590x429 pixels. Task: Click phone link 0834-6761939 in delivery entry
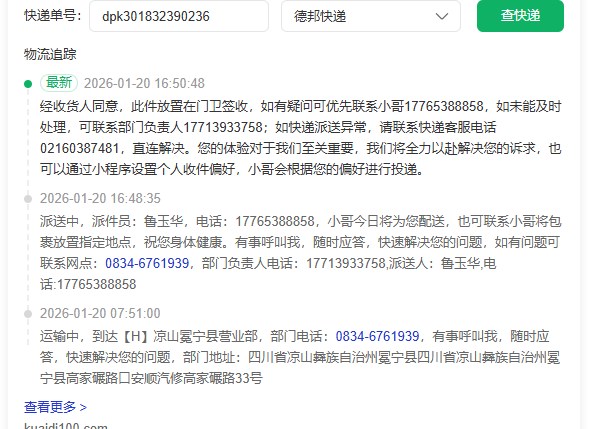pos(147,263)
